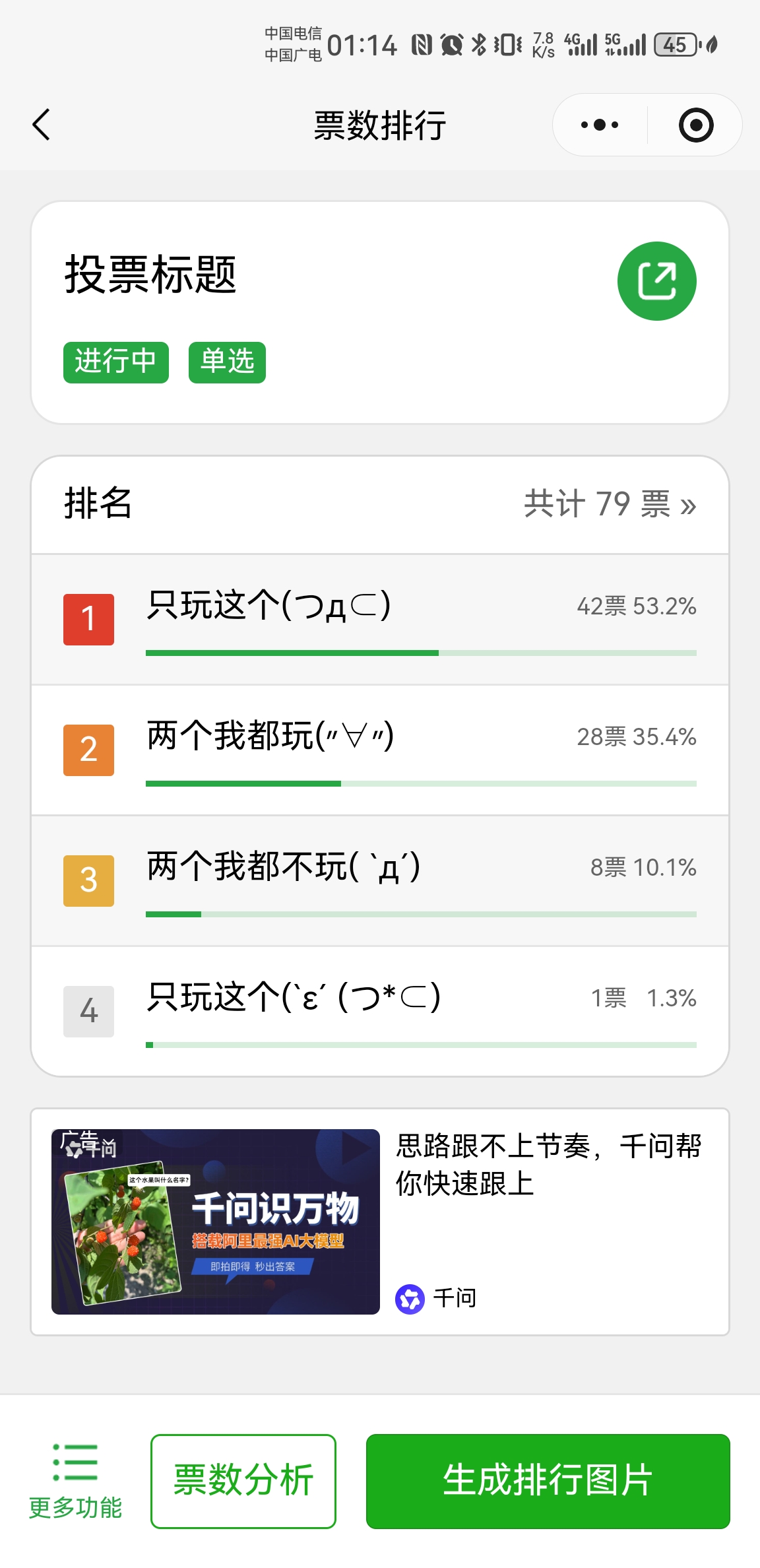The image size is (760, 1568).
Task: Click first place option progress bar
Action: 421,653
